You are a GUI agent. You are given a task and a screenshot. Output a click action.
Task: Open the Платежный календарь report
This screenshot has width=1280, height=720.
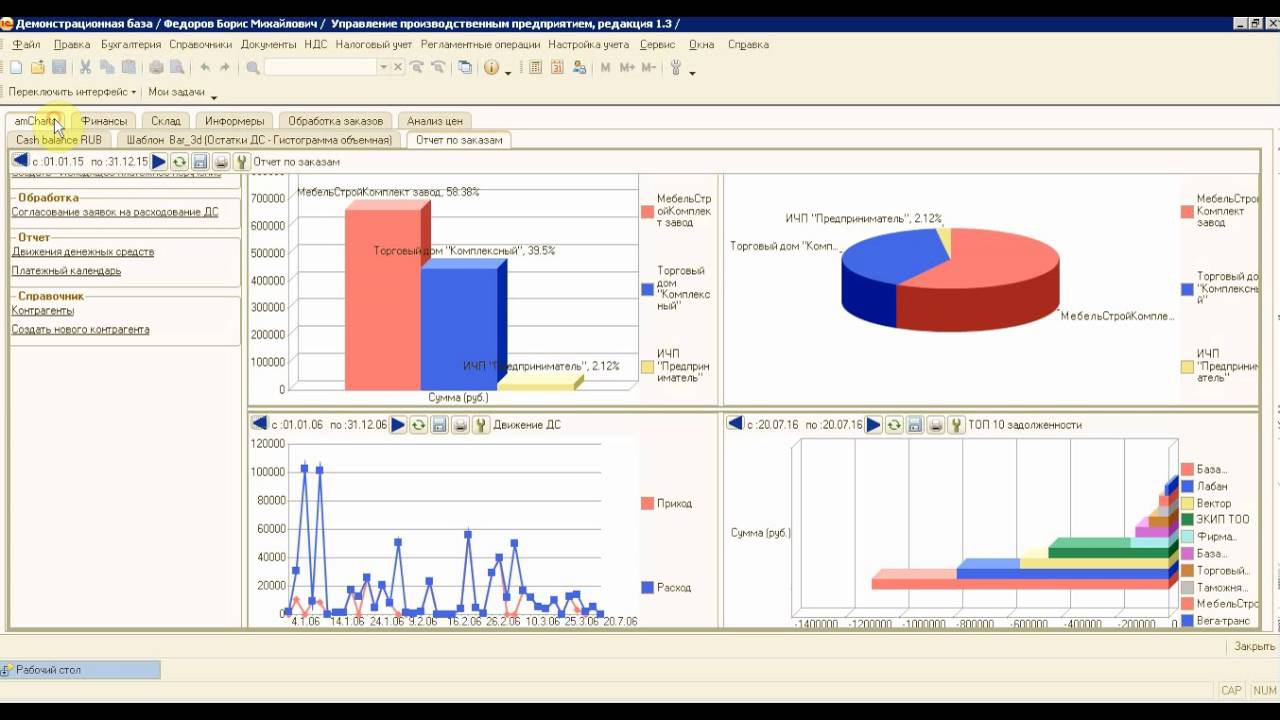click(66, 271)
